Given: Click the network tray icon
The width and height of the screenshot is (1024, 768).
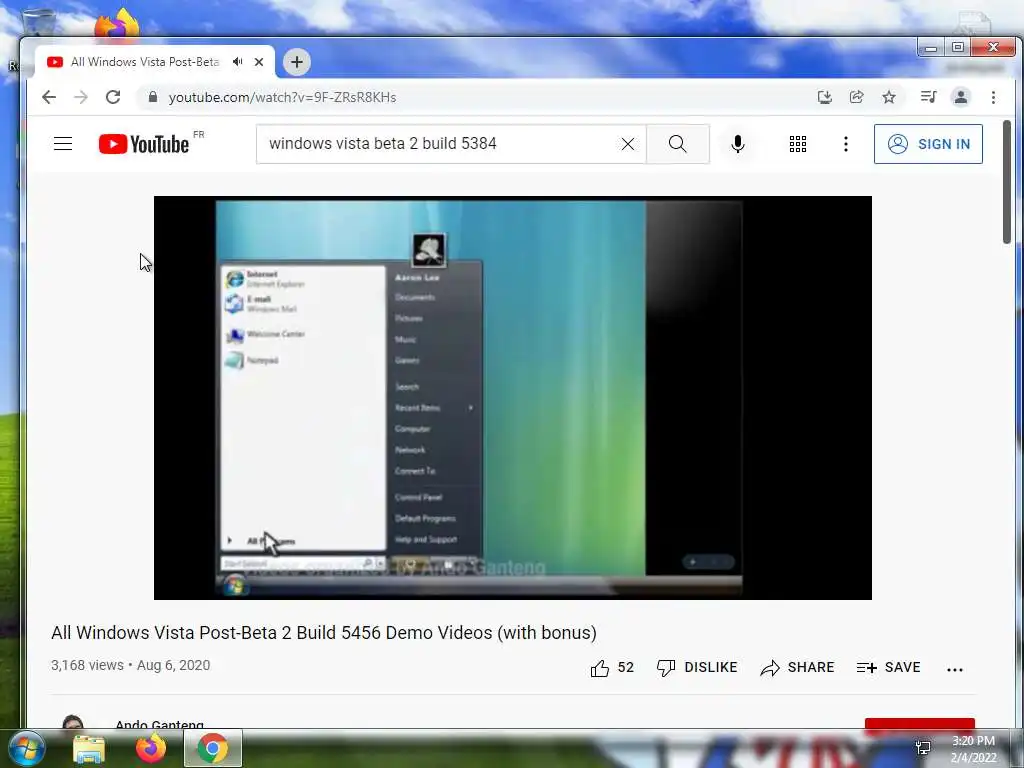Looking at the screenshot, I should 923,748.
